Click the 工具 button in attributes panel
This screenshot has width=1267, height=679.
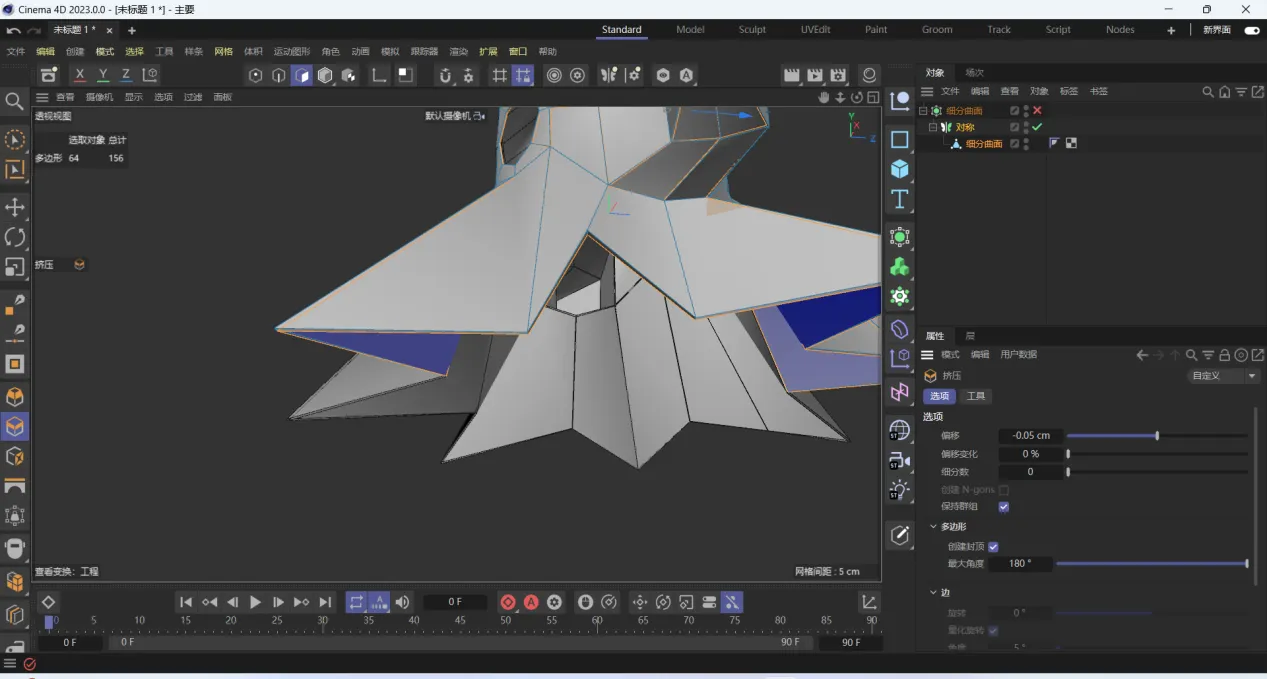tap(976, 396)
